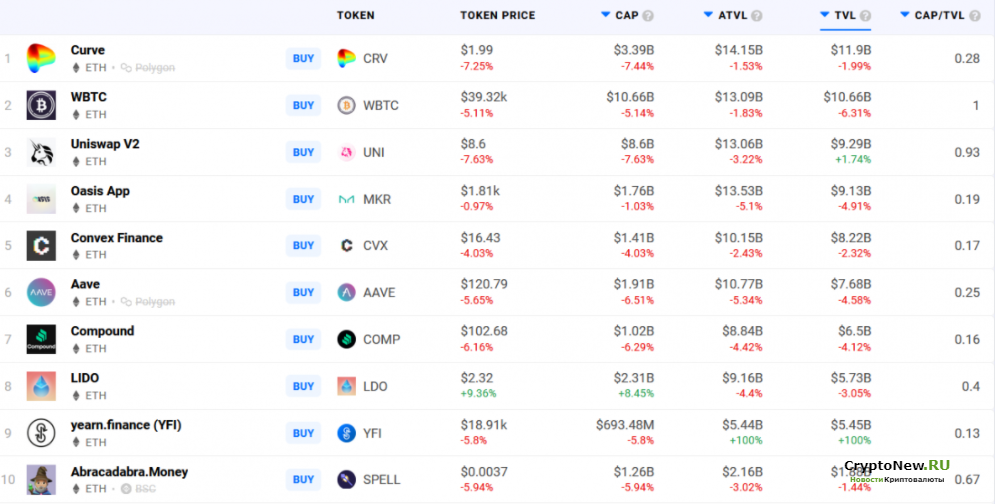Image resolution: width=995 pixels, height=504 pixels.
Task: Click the SPELL token icon
Action: tap(346, 480)
